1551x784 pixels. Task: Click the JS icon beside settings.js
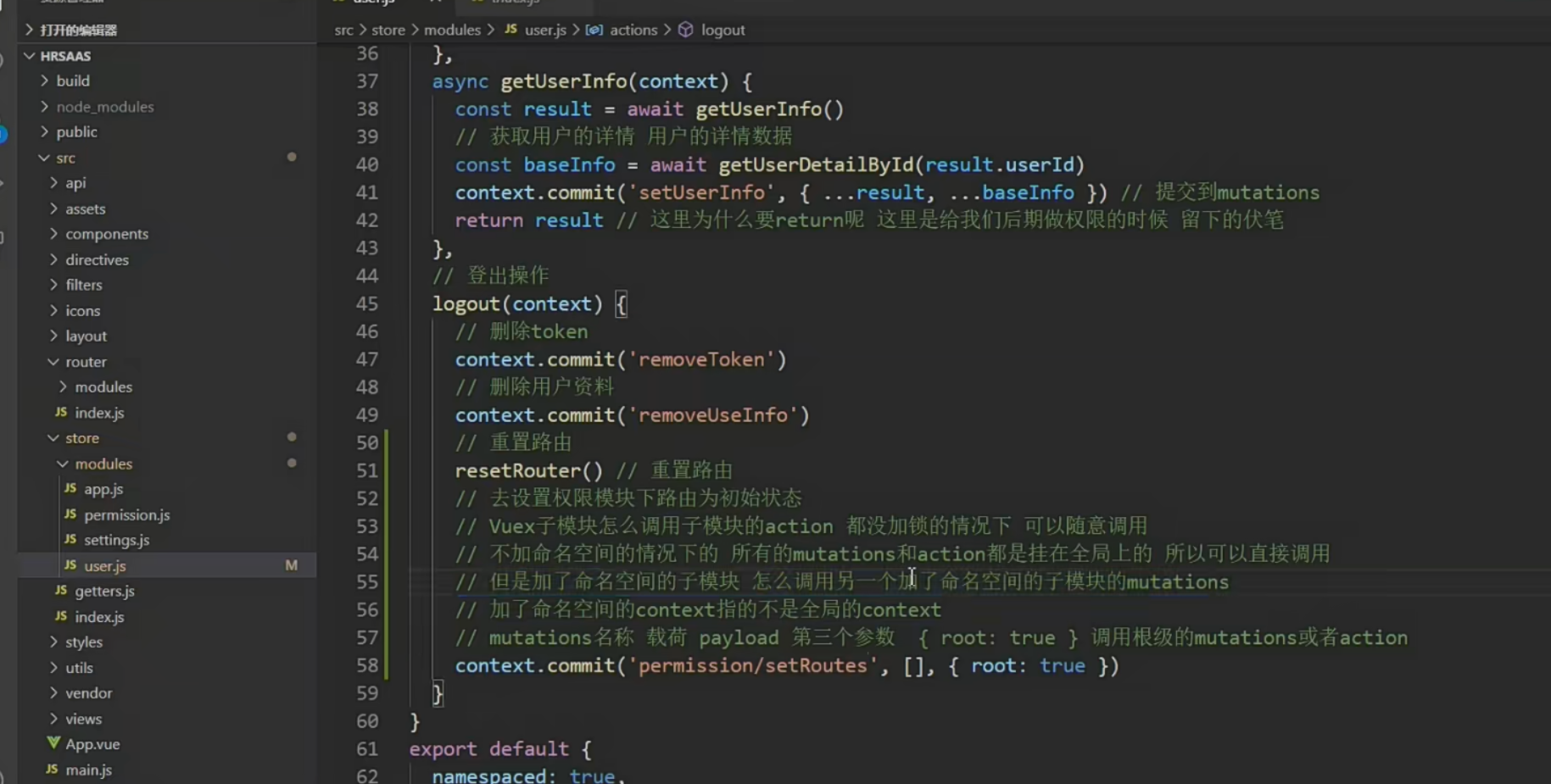coord(70,539)
